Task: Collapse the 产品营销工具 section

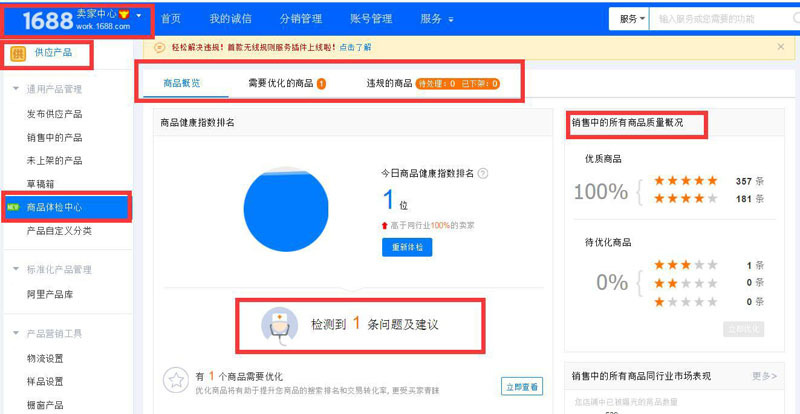Action: coord(16,333)
